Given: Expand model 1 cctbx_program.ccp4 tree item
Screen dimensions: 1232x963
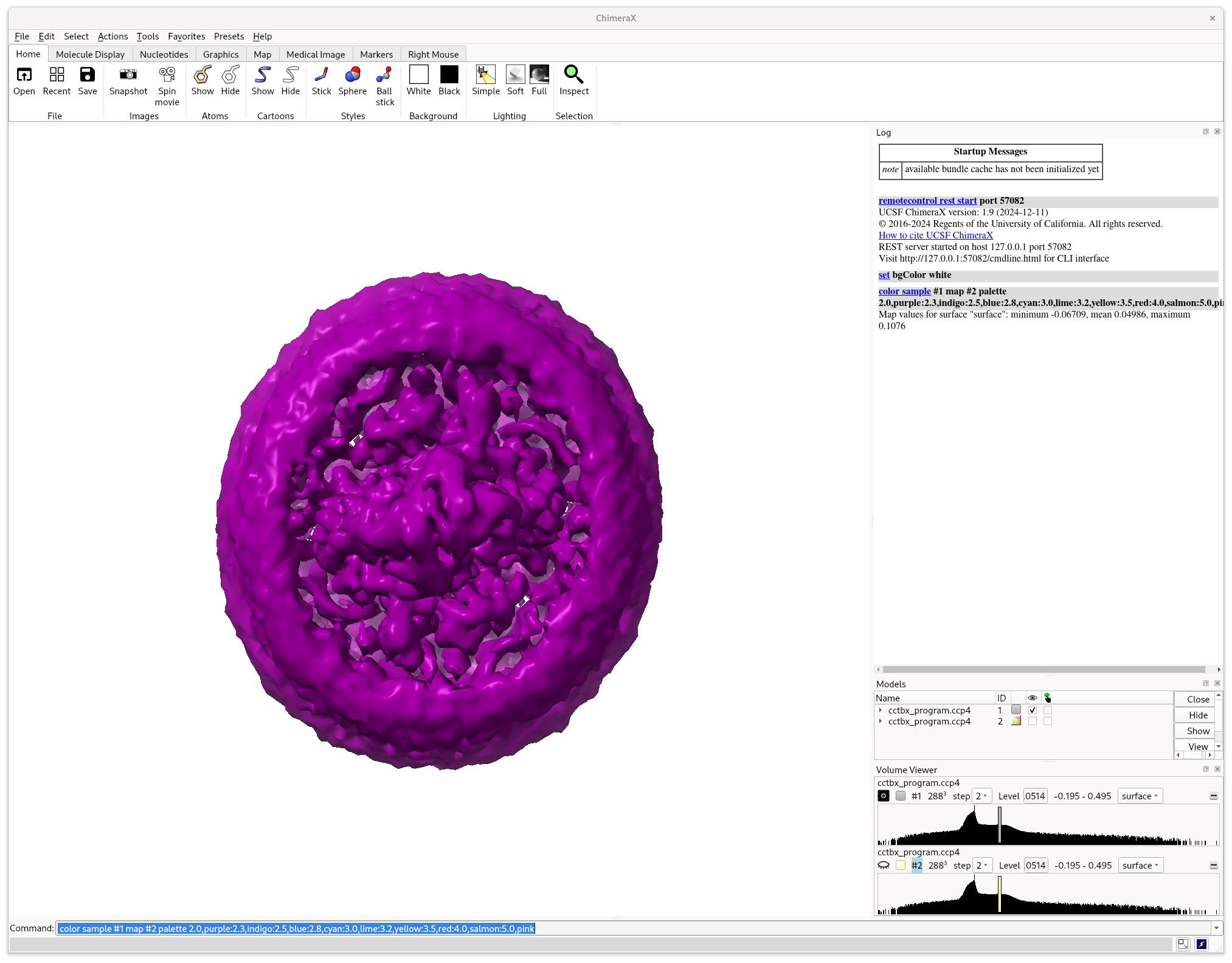Looking at the screenshot, I should point(880,710).
